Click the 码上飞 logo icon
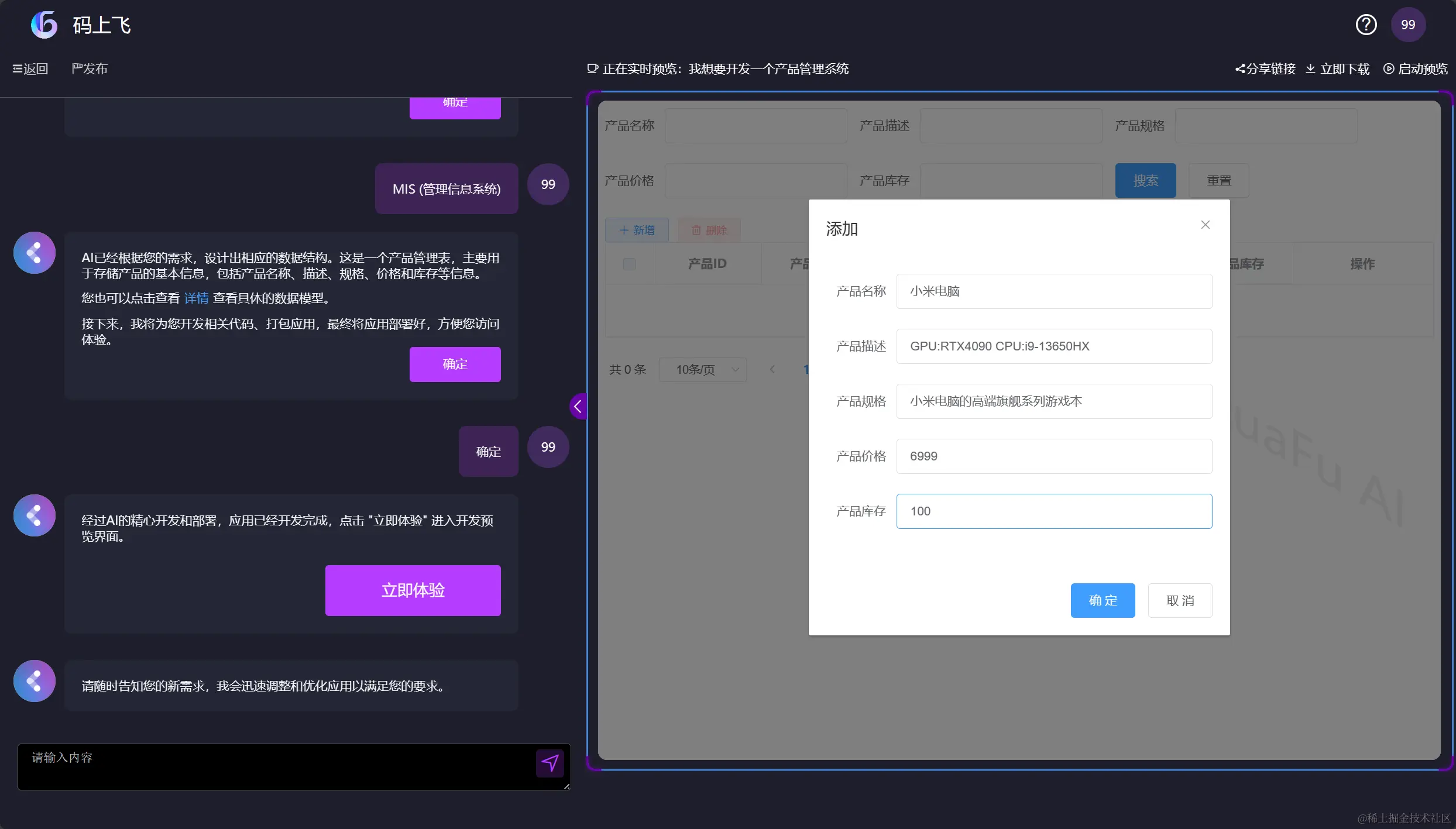 click(44, 25)
